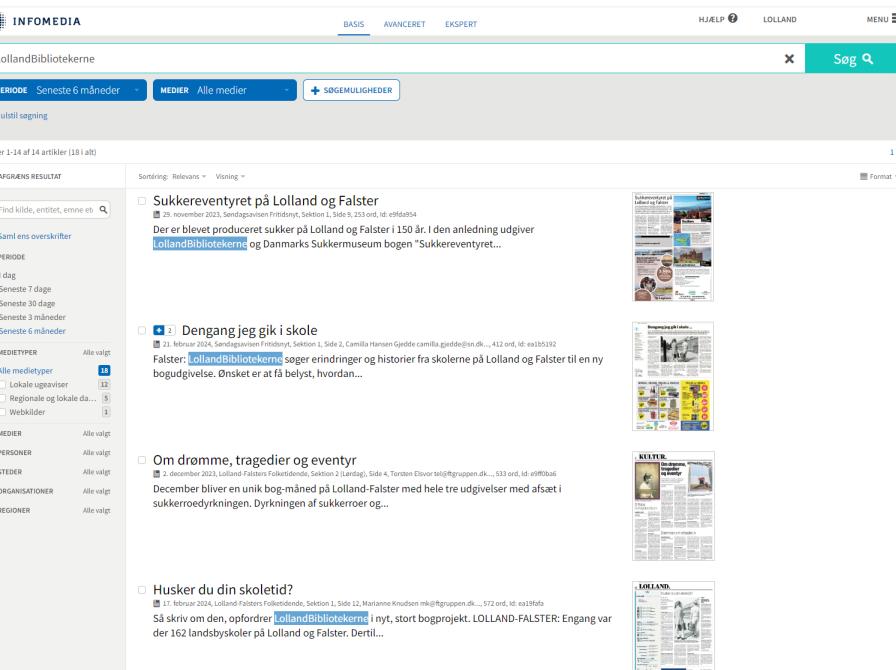This screenshot has height=670, width=896.
Task: Click the Format view icon
Action: point(864,176)
